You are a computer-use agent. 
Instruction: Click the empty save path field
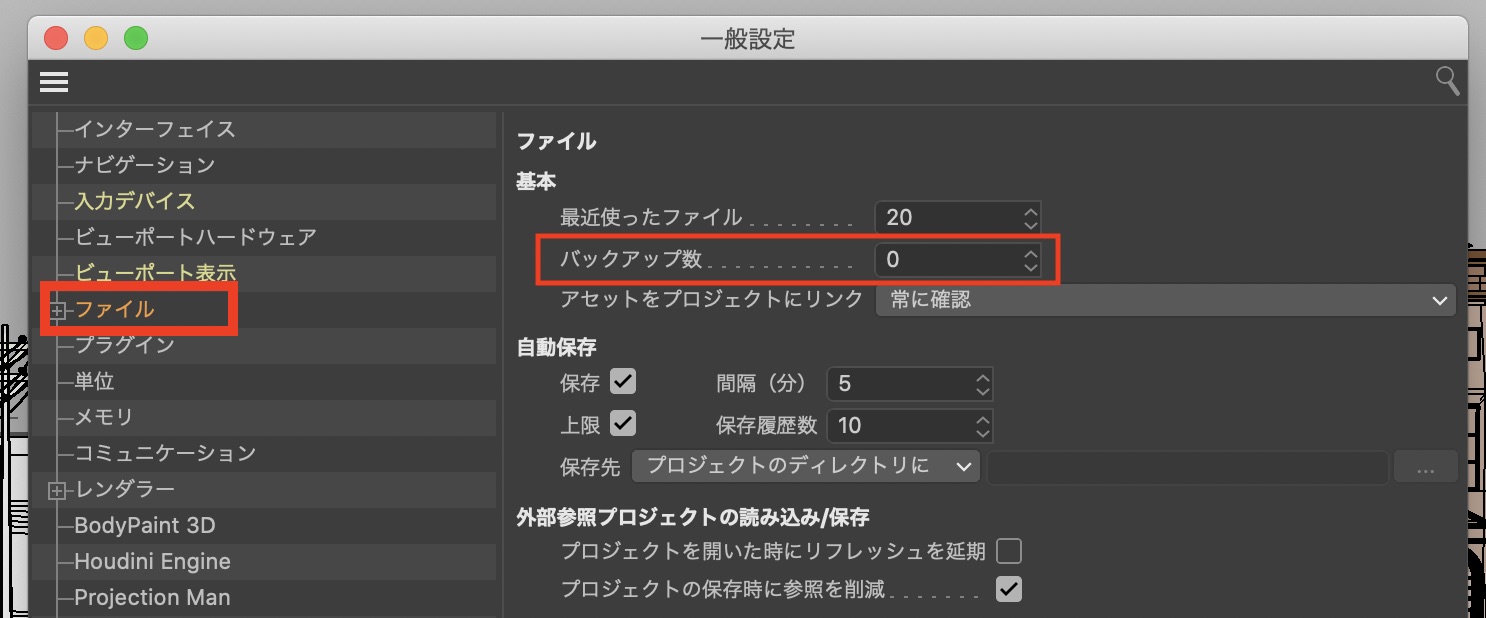[x=1187, y=467]
